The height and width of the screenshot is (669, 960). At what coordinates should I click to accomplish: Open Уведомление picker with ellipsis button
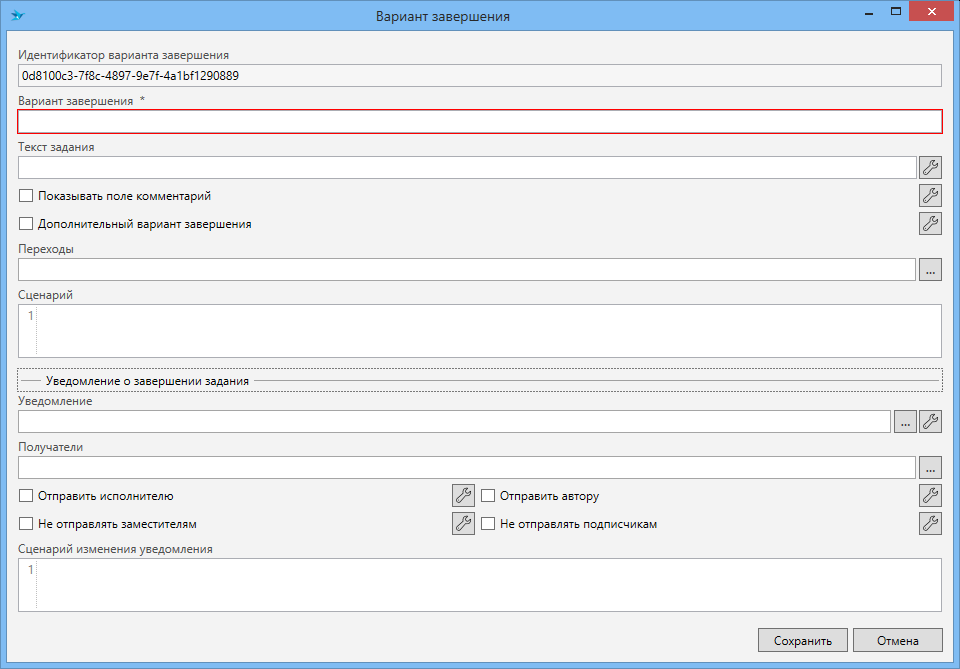pos(904,422)
